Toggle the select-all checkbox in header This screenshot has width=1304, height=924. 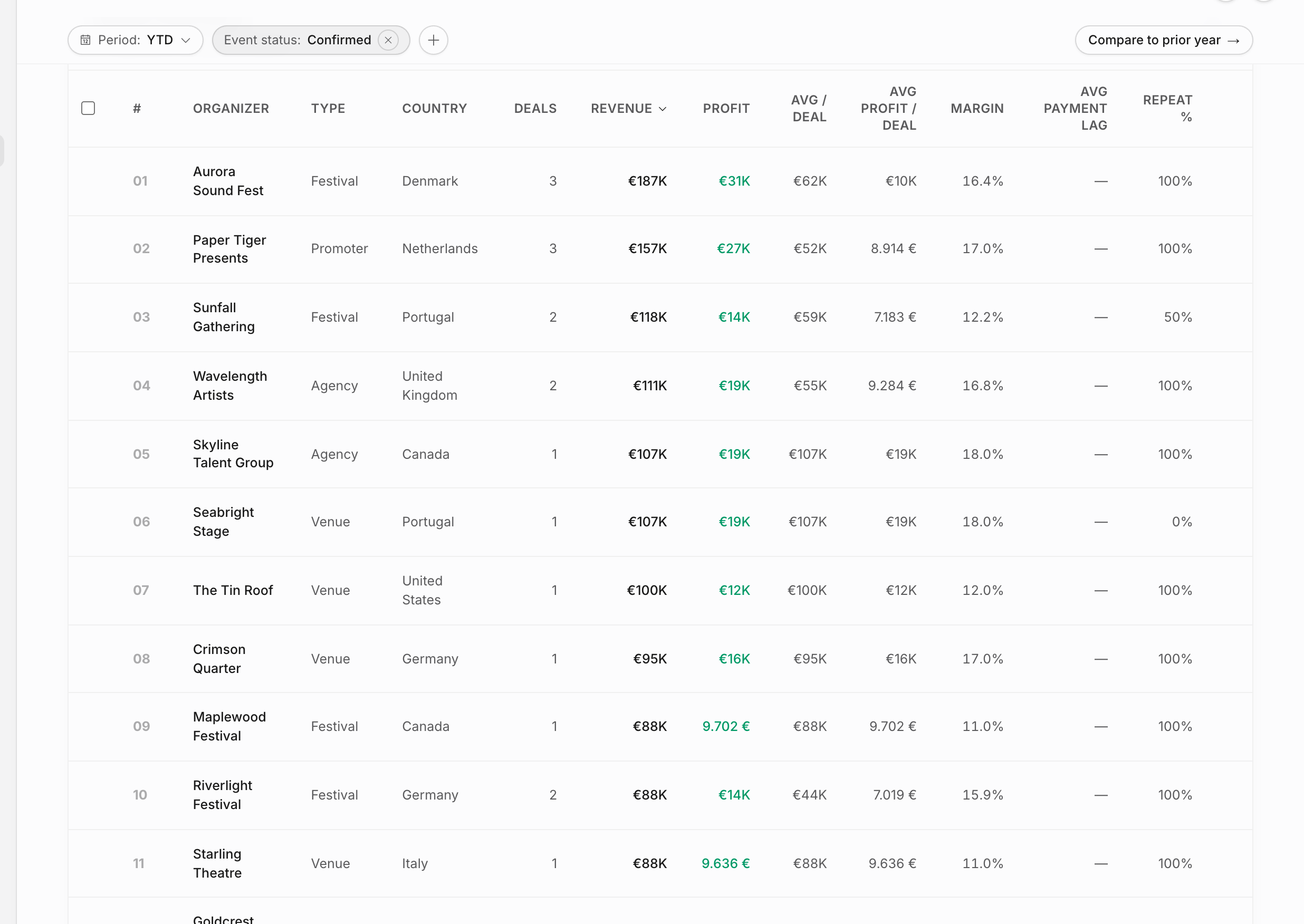point(88,108)
